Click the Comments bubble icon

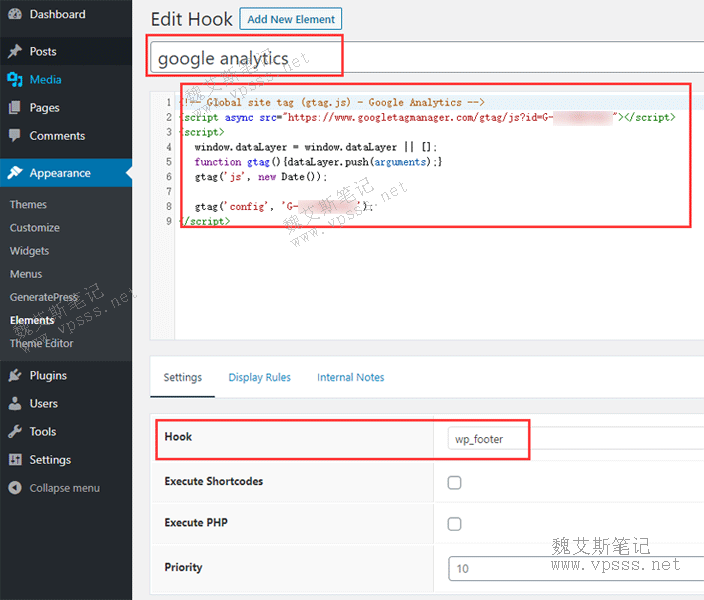click(x=15, y=136)
